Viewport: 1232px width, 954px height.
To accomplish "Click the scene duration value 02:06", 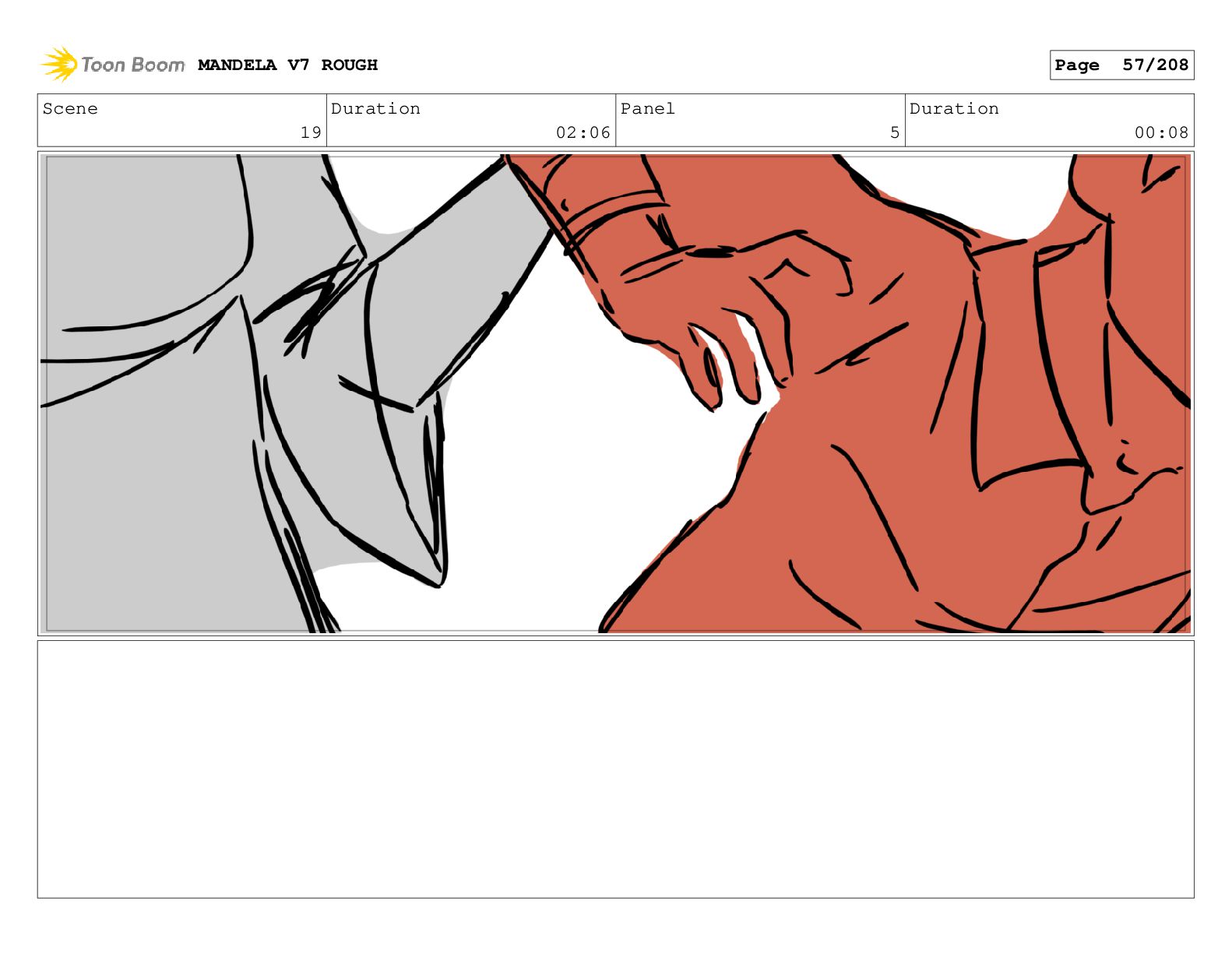I will [583, 132].
